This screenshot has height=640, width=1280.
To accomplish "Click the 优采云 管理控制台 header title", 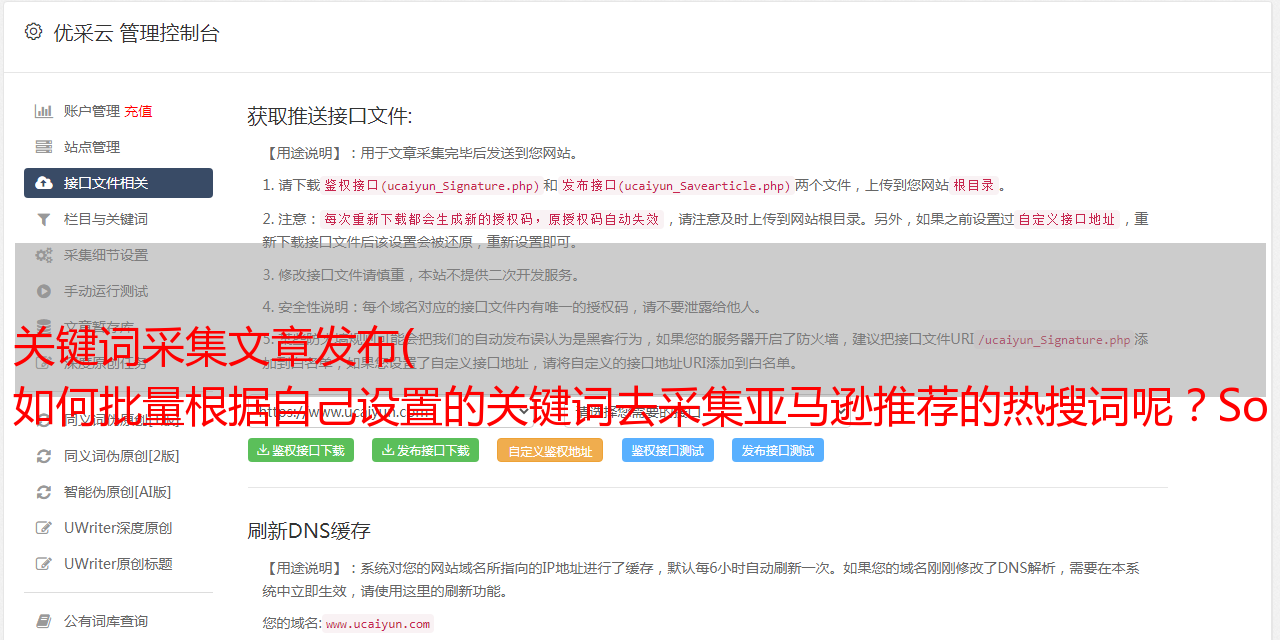I will click(136, 33).
